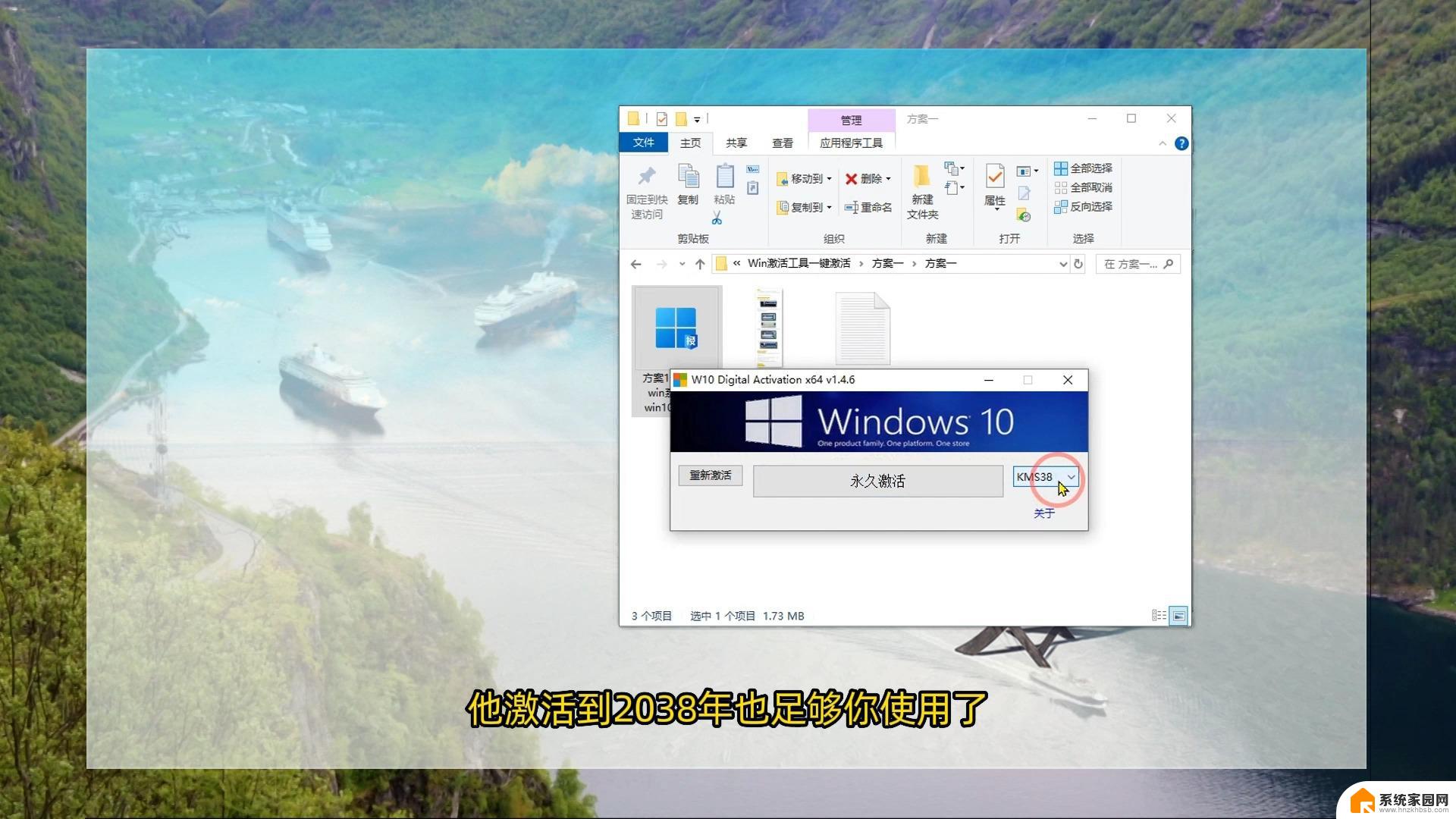Open the New item dropdown icon
Image resolution: width=1456 pixels, height=819 pixels.
[954, 168]
